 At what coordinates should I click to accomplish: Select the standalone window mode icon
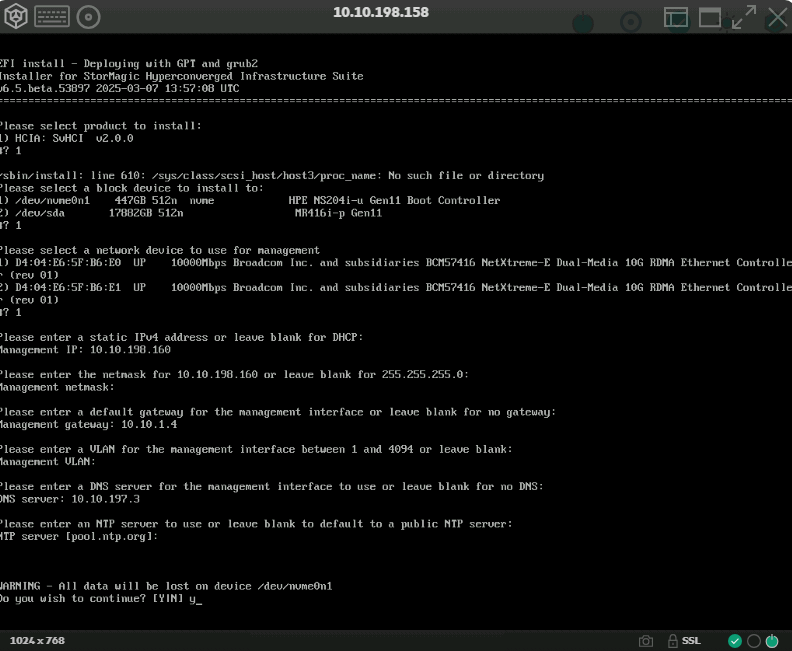(710, 17)
